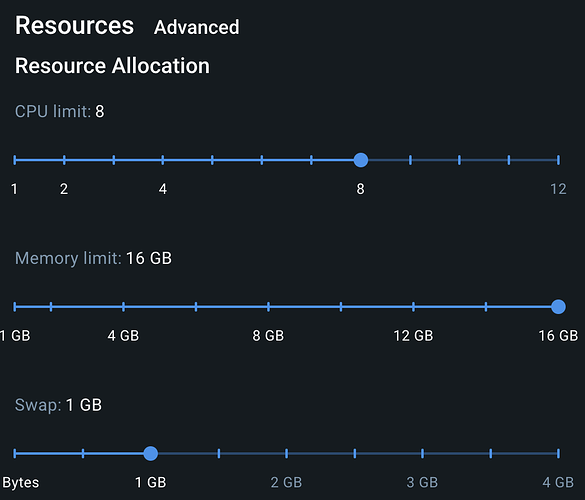Set Memory limit slider to 4 GB
Image resolution: width=585 pixels, height=500 pixels.
pyautogui.click(x=123, y=307)
